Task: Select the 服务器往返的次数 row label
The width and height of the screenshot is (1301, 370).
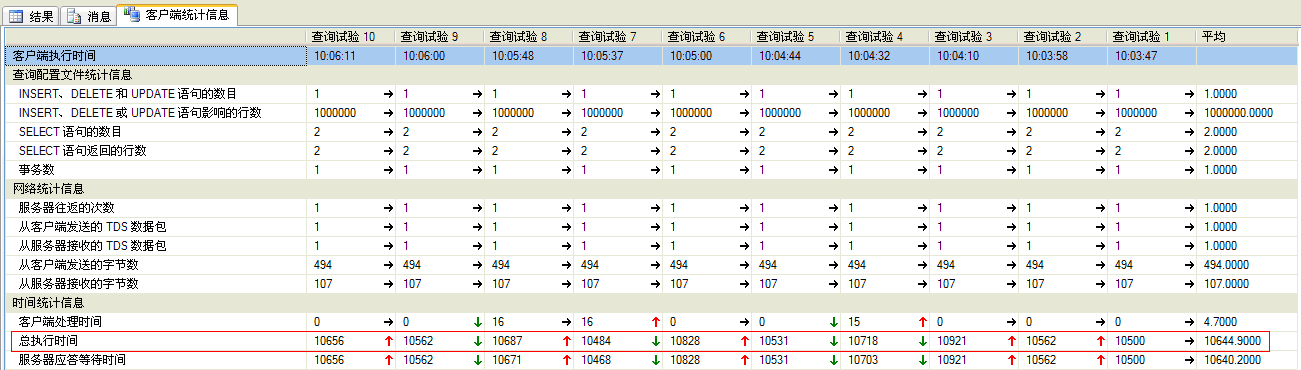Action: tap(66, 207)
